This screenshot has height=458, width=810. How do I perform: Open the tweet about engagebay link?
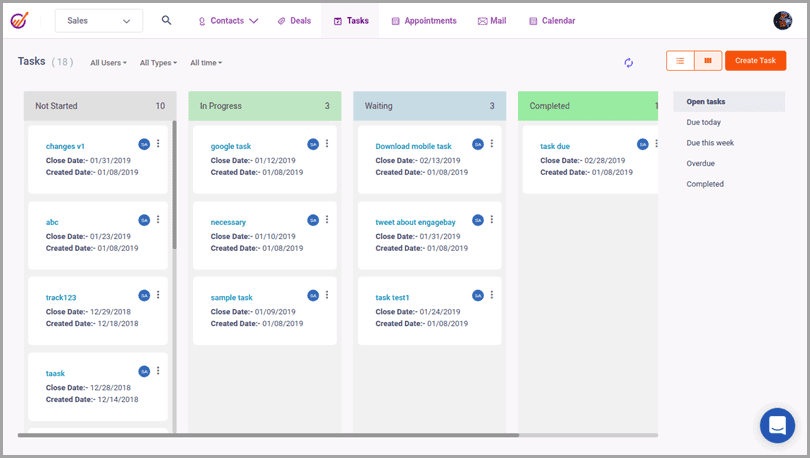415,223
